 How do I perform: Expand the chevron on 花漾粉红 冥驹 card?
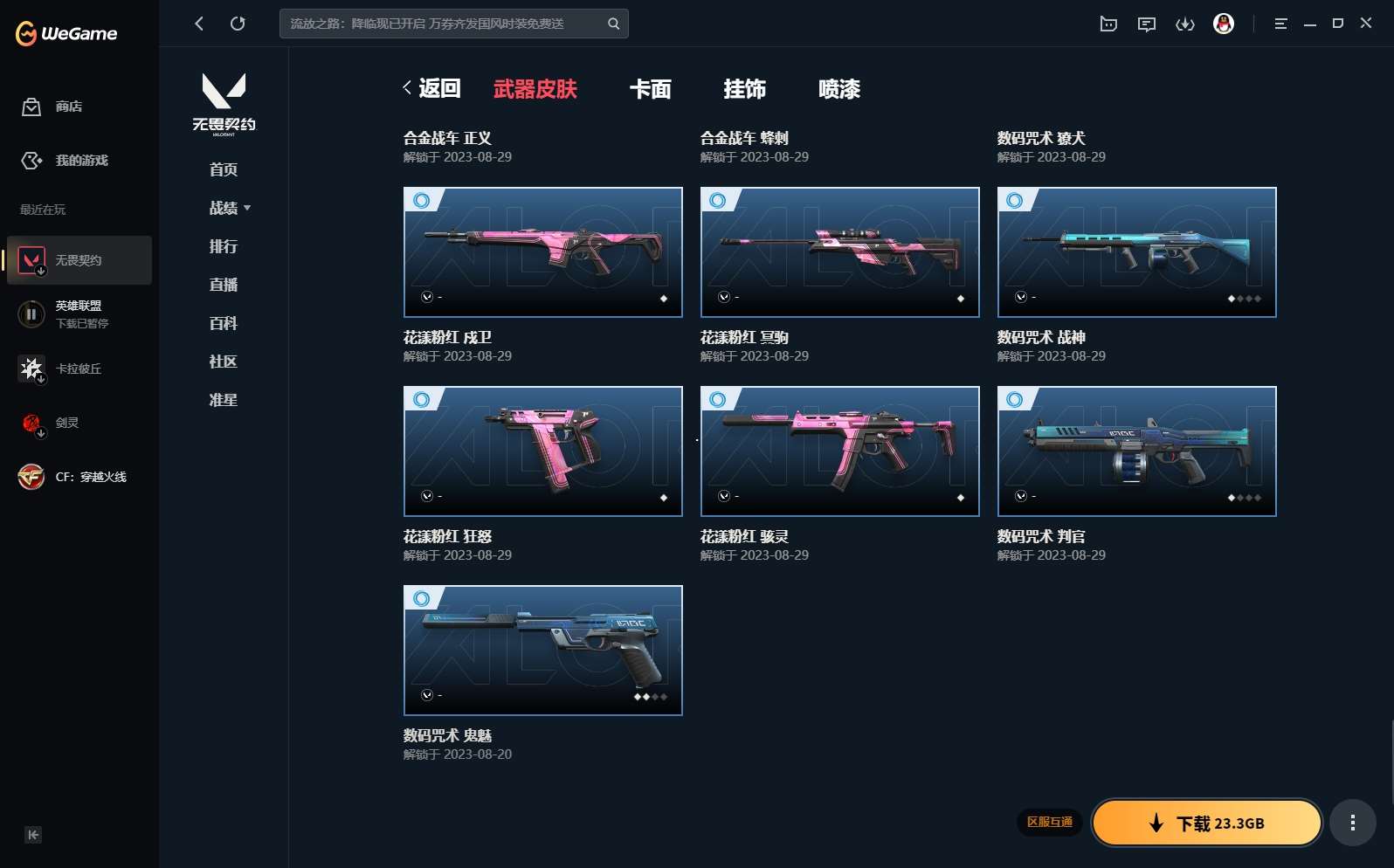[724, 297]
